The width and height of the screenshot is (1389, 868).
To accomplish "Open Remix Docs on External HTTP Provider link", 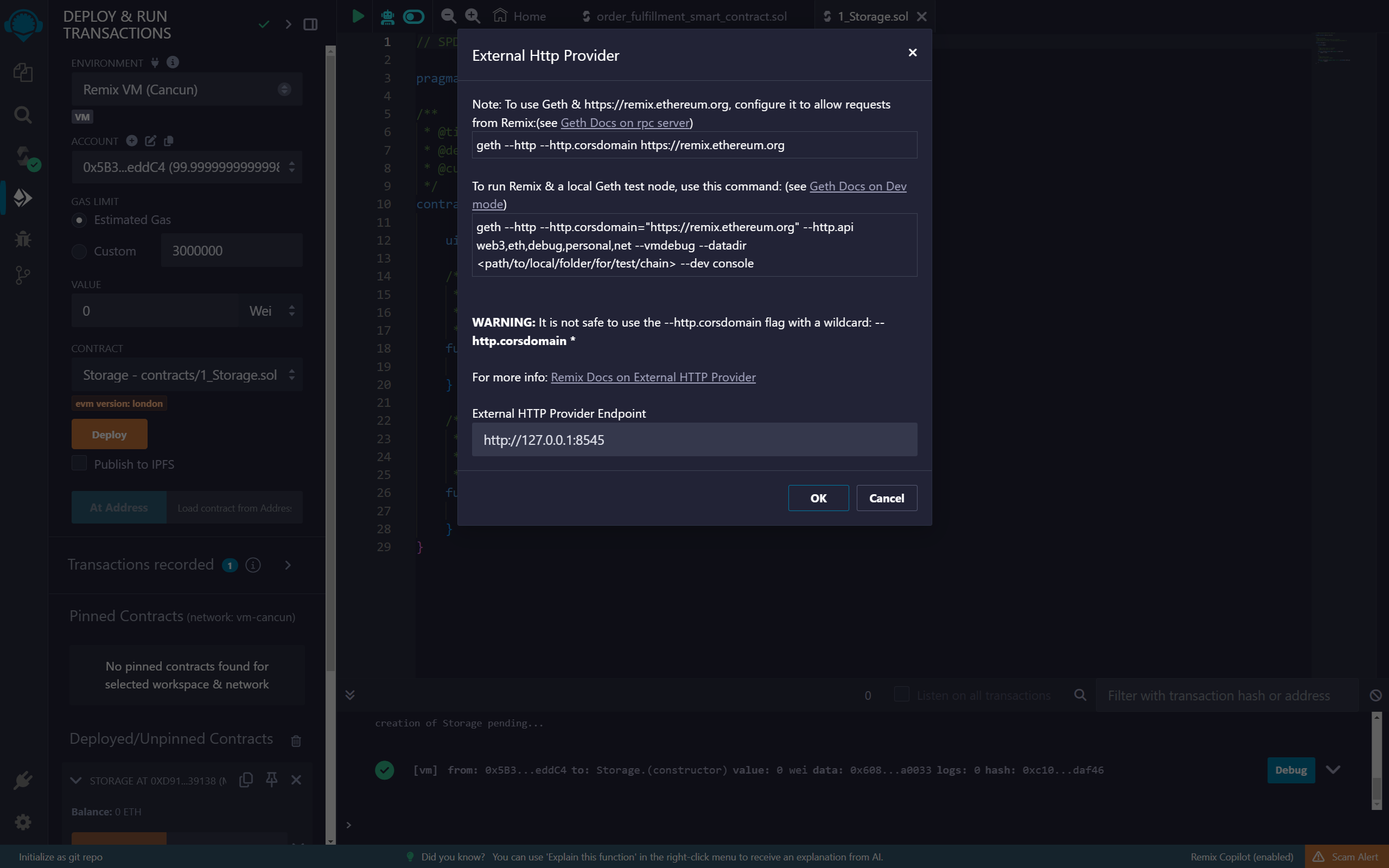I will pyautogui.click(x=653, y=376).
